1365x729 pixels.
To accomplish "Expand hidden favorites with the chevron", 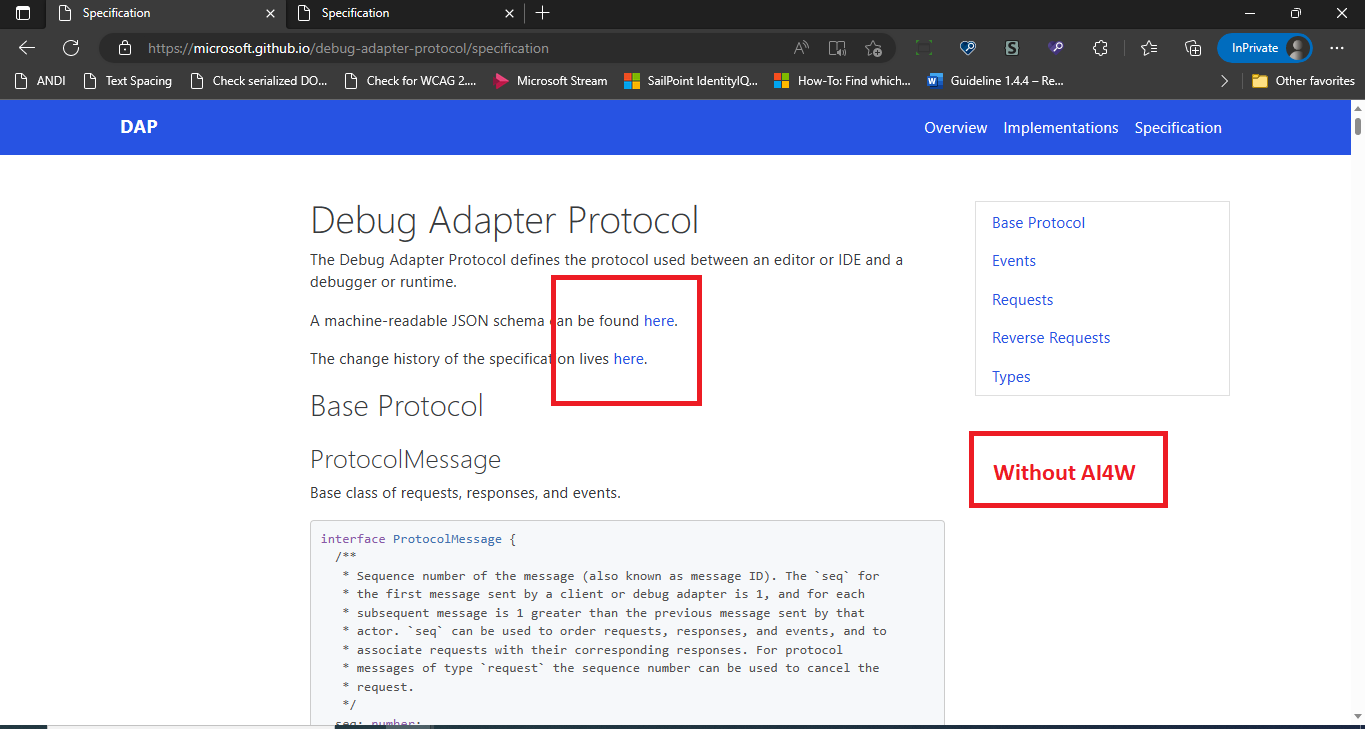I will click(x=1224, y=81).
